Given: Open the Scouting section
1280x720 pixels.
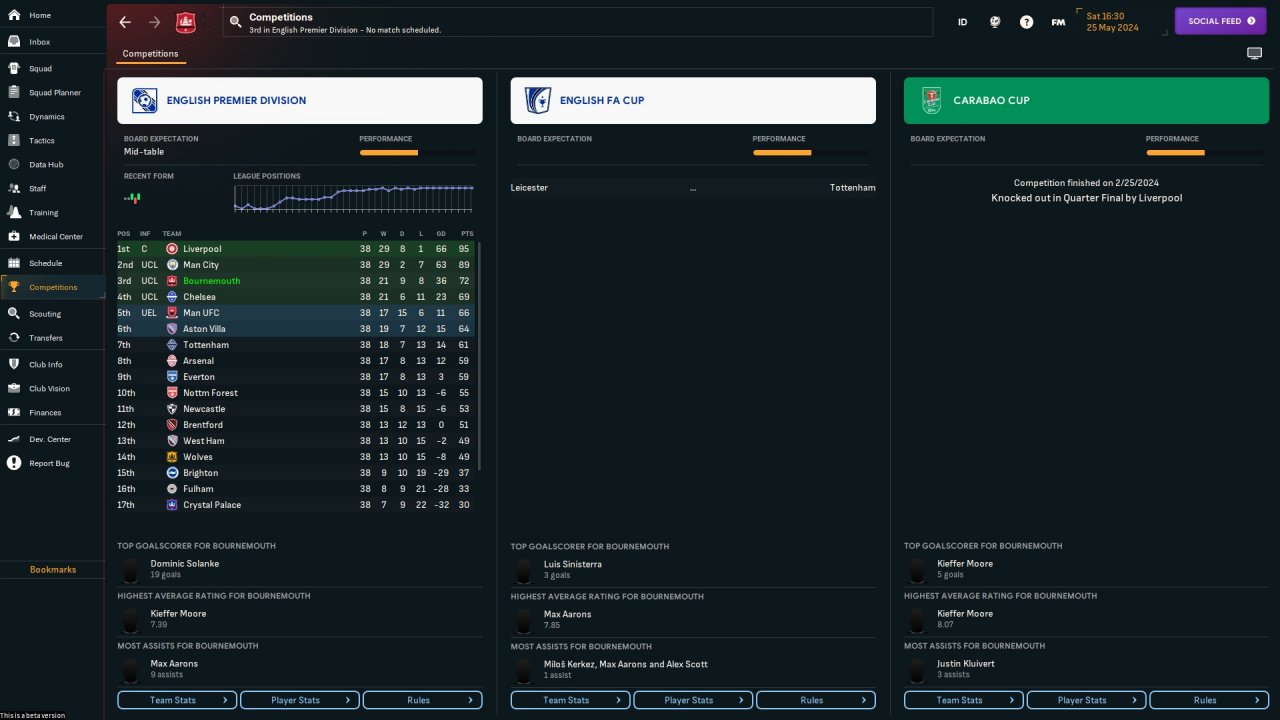Looking at the screenshot, I should coord(45,314).
